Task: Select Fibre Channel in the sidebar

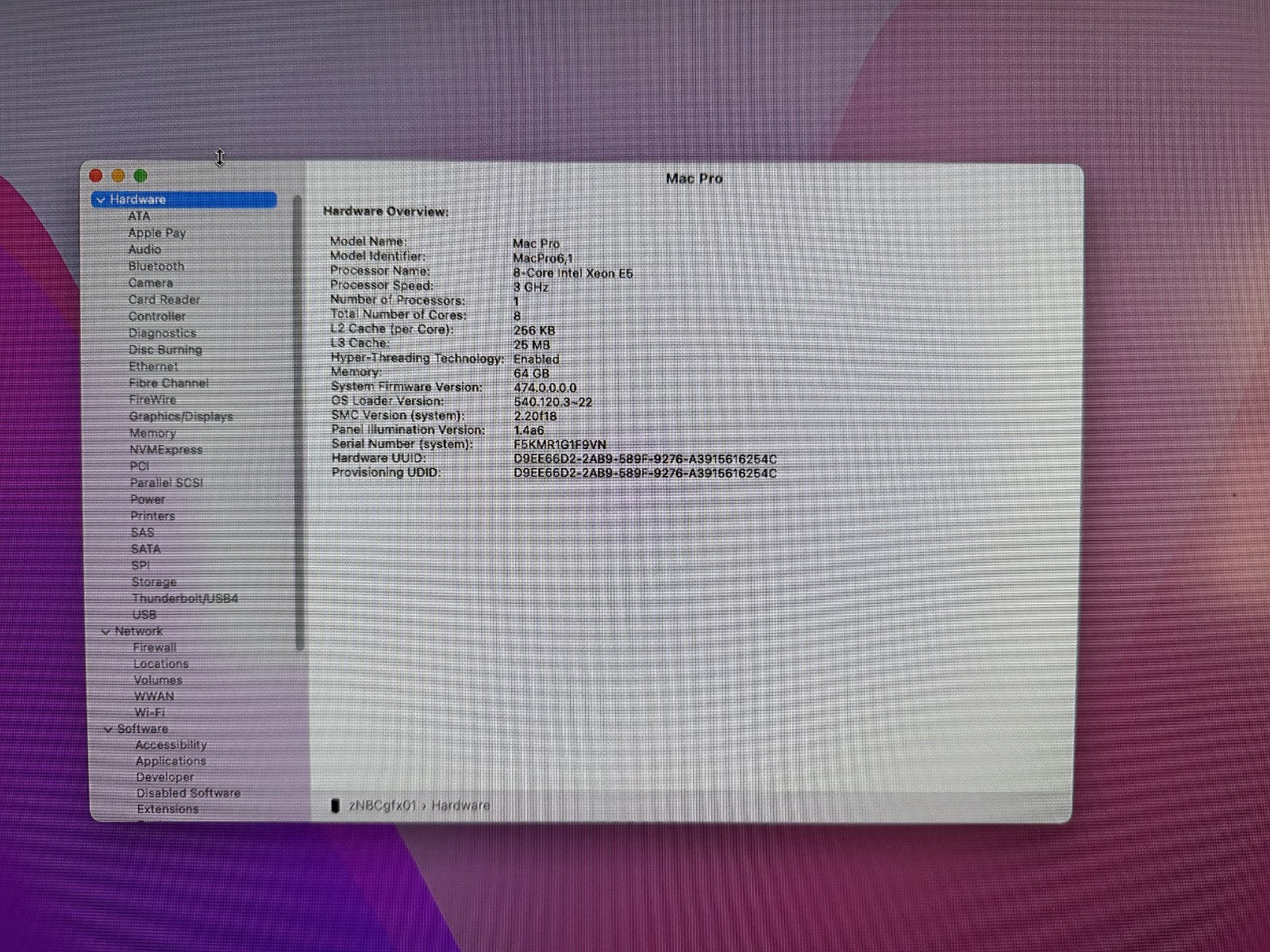Action: 169,383
